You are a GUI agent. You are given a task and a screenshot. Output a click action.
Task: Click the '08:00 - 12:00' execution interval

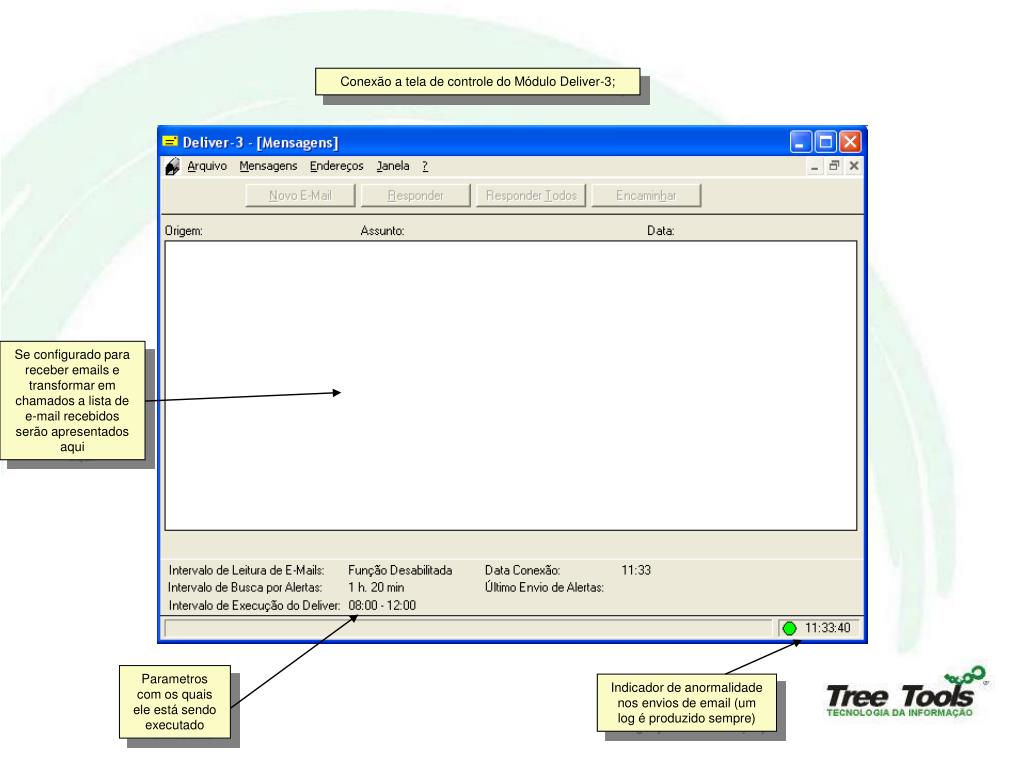(382, 605)
